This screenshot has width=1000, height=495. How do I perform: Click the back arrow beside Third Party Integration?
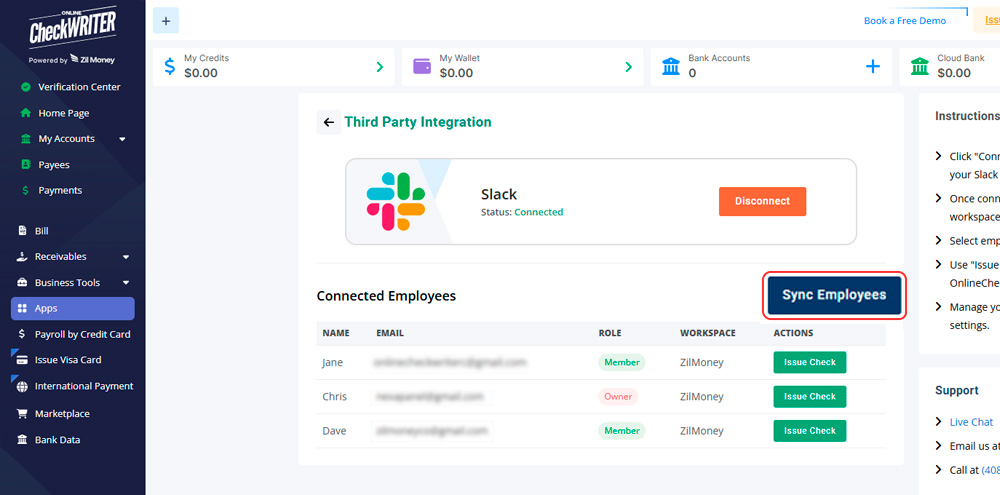[329, 122]
